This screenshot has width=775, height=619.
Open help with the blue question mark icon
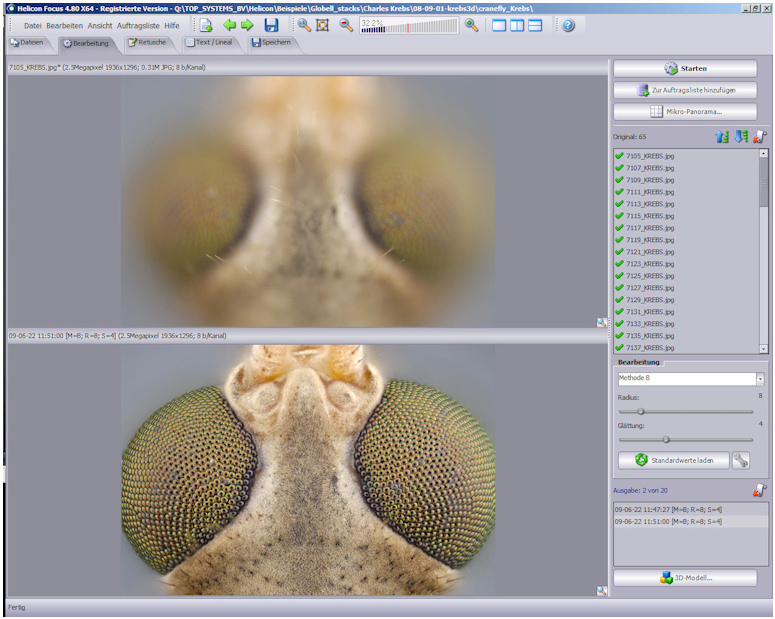click(x=568, y=25)
